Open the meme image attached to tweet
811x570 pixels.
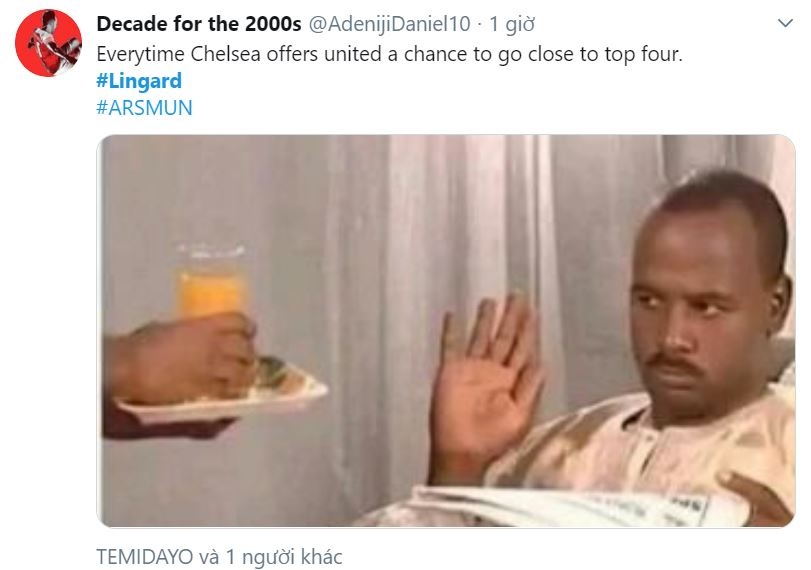pos(446,331)
